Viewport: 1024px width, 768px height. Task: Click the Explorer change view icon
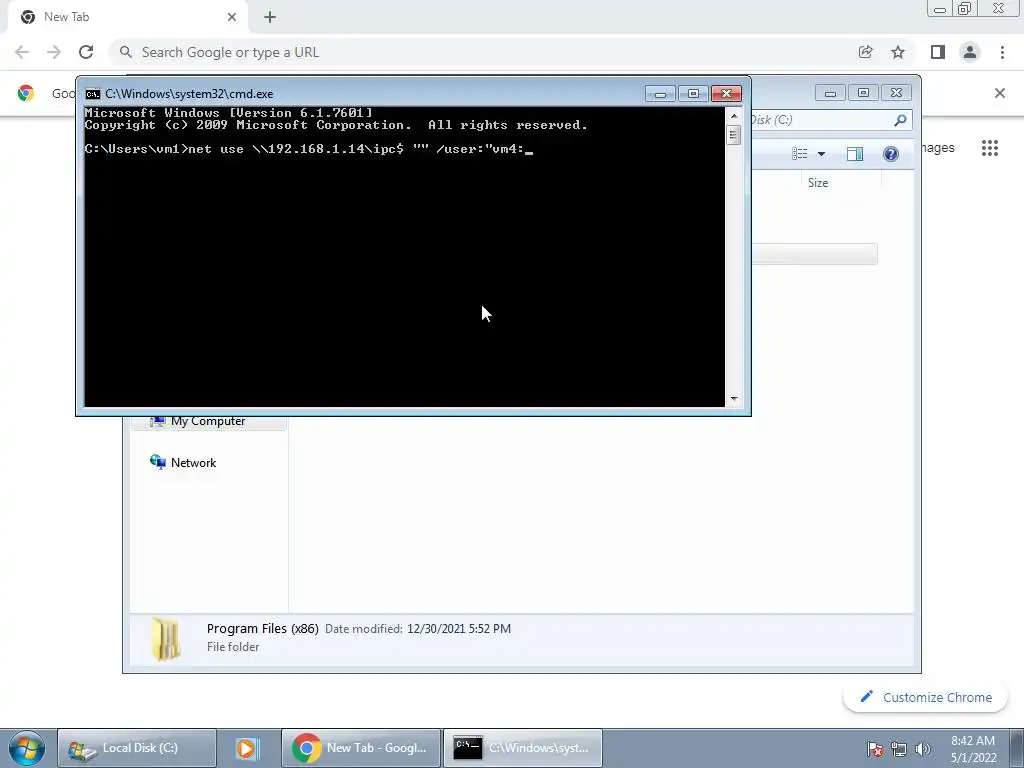click(x=800, y=153)
